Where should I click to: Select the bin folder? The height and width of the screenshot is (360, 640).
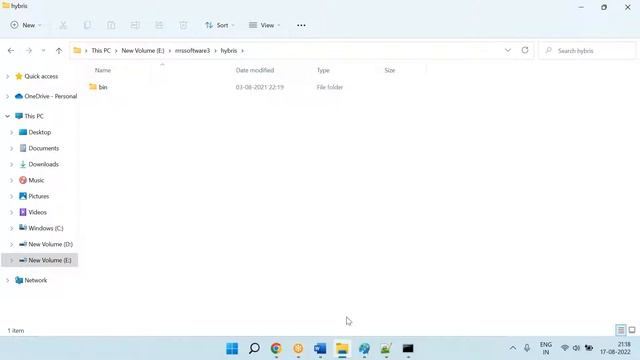coord(98,87)
